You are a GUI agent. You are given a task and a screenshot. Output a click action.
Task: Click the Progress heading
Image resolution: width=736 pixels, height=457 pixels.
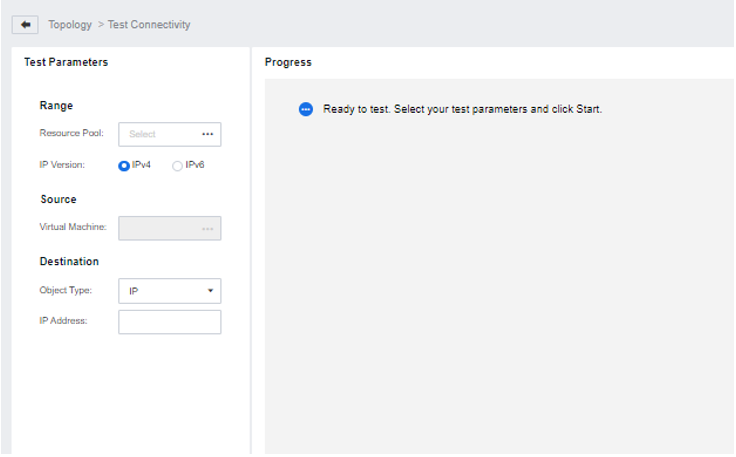pos(288,62)
